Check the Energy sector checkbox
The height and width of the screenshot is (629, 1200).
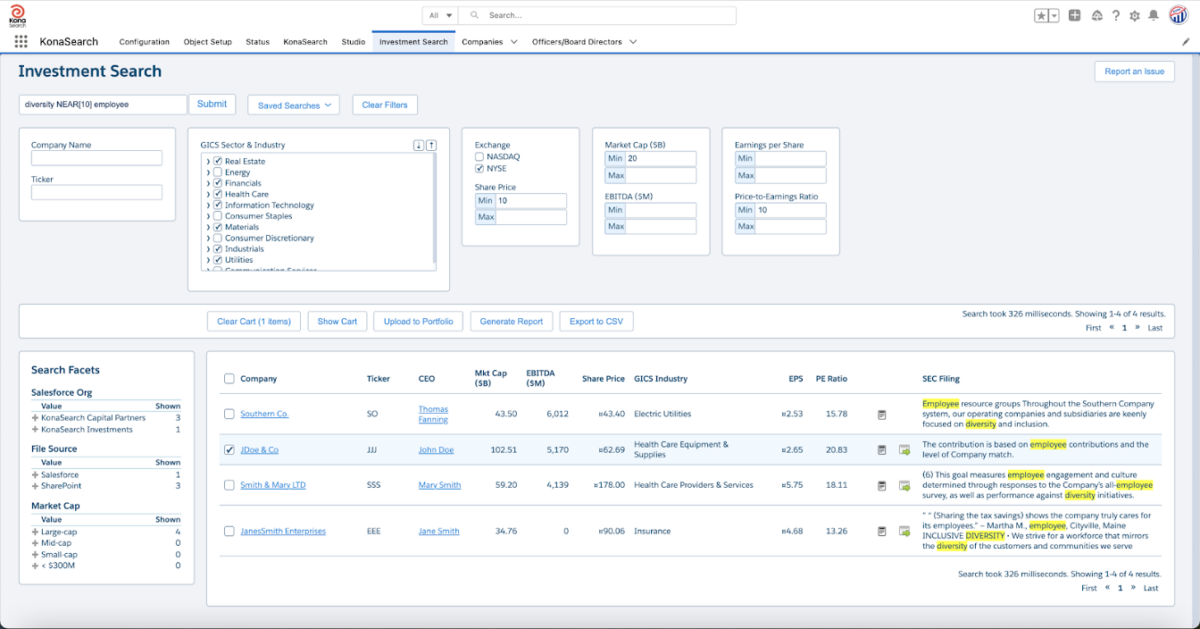(217, 172)
